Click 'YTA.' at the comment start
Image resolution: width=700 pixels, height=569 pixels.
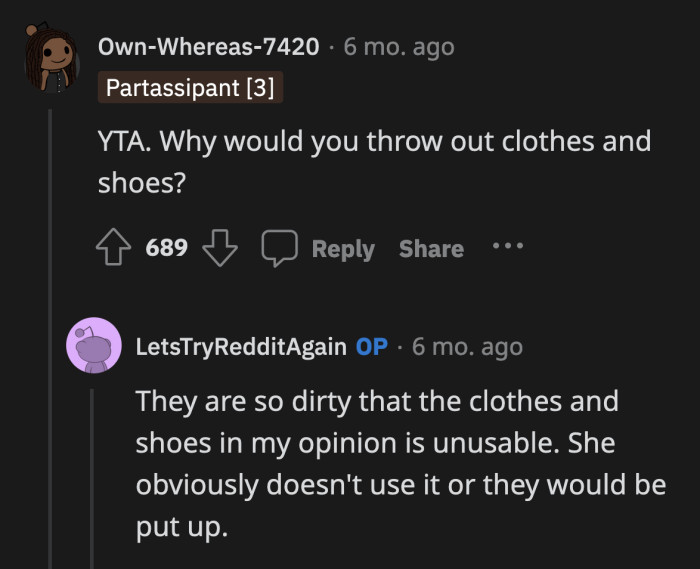[x=124, y=141]
